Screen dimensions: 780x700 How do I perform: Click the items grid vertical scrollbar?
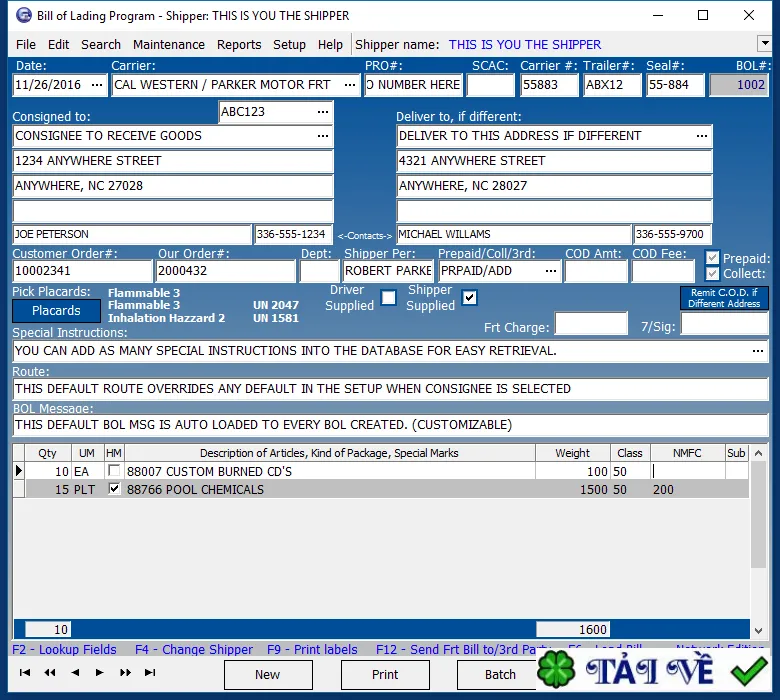point(758,540)
